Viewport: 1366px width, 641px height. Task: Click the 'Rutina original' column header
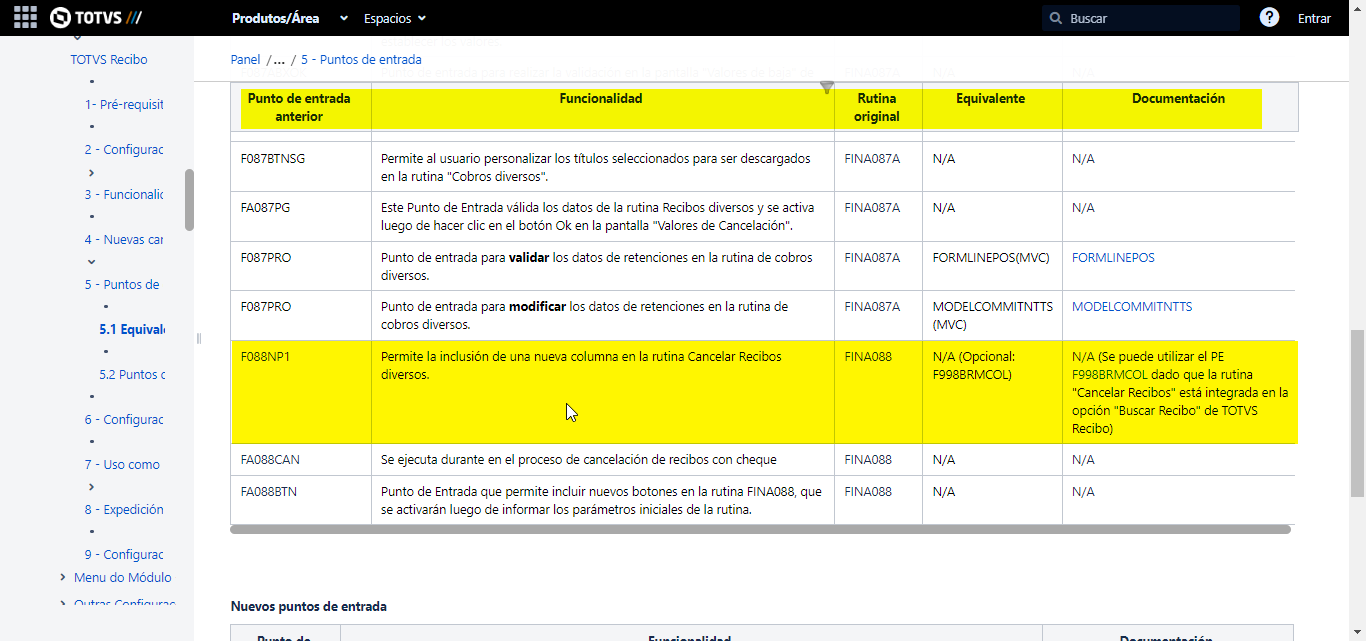[877, 108]
